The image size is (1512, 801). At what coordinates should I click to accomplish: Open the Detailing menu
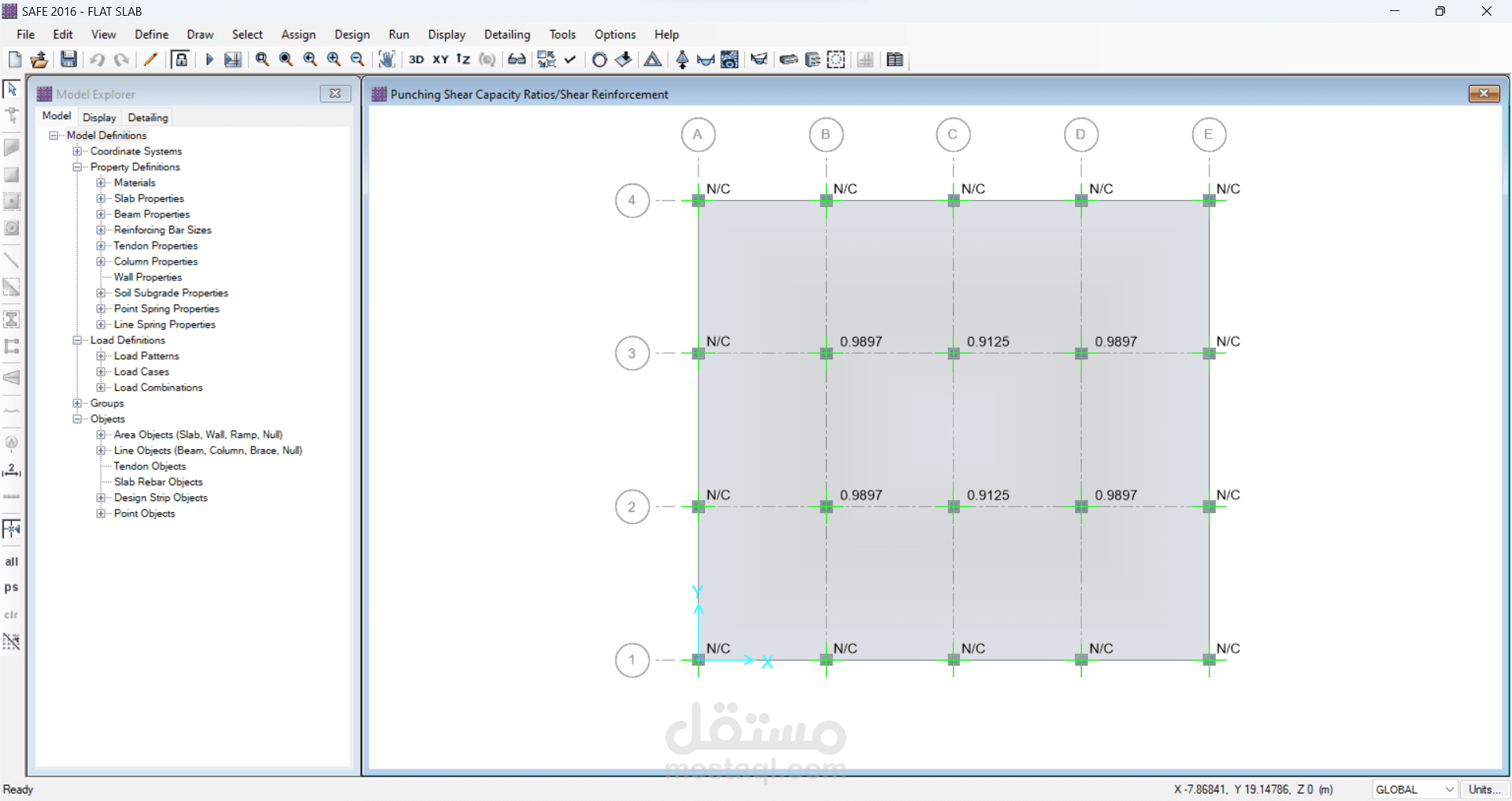coord(507,35)
